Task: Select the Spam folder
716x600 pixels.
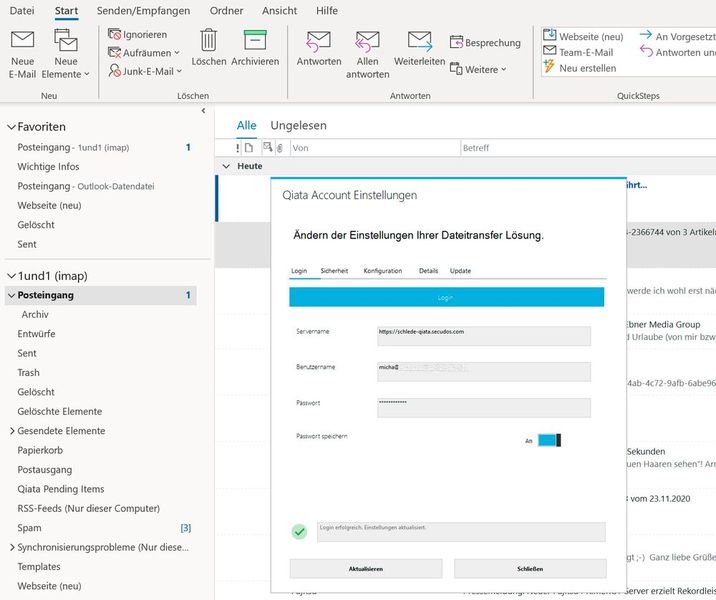Action: [x=30, y=527]
